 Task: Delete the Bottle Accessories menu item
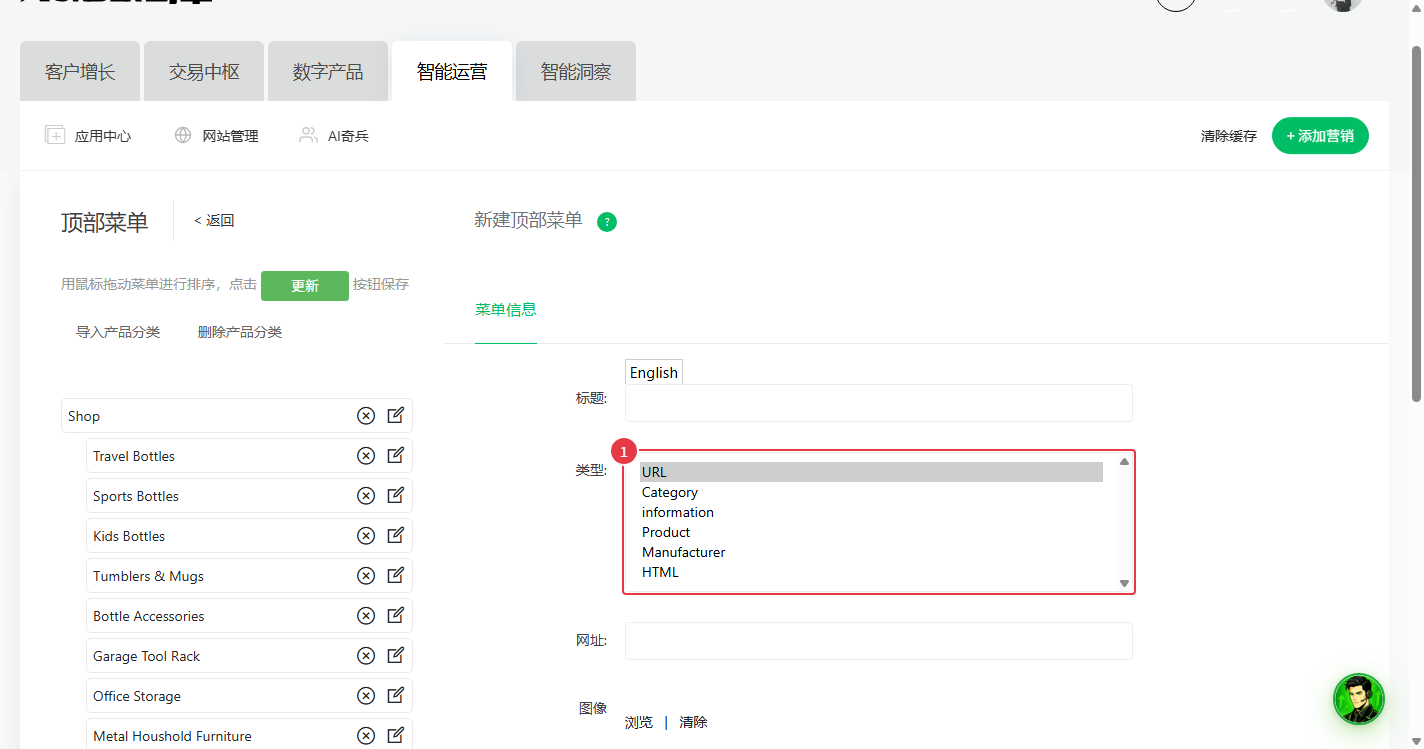click(366, 616)
